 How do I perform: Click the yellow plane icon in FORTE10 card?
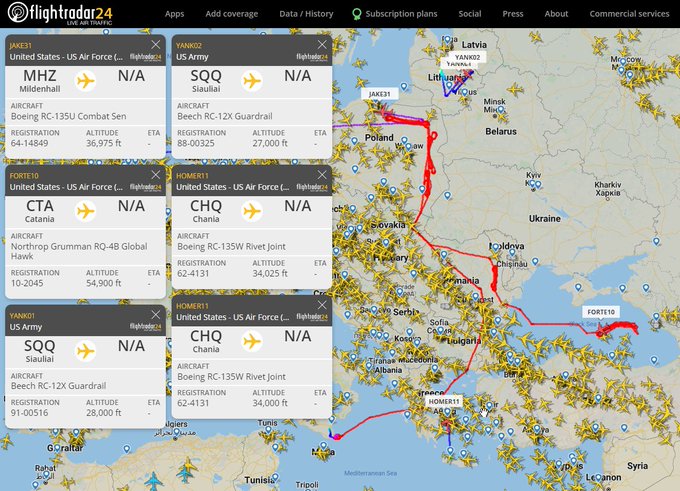(85, 211)
